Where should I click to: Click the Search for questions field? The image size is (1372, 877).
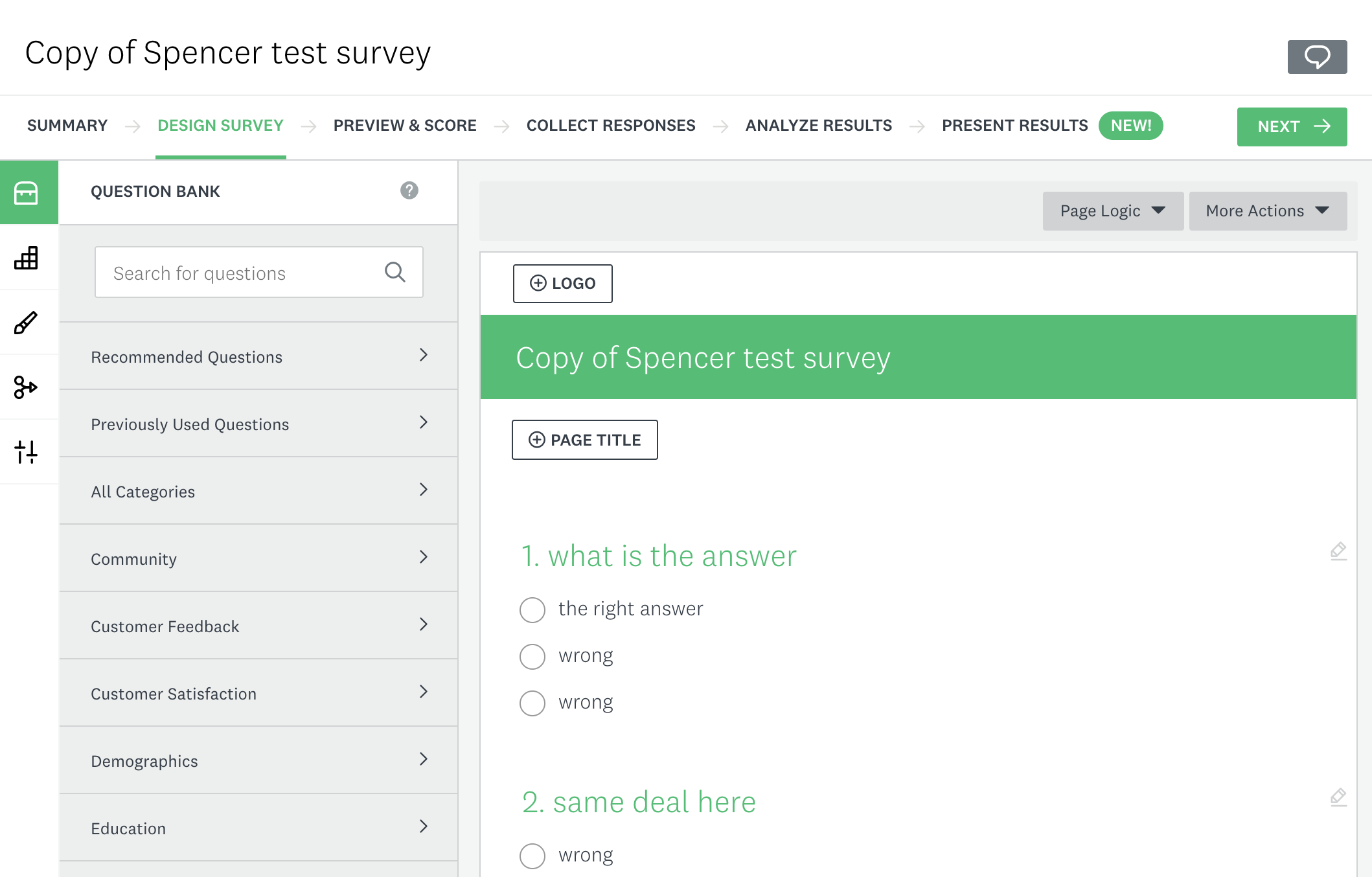click(246, 273)
